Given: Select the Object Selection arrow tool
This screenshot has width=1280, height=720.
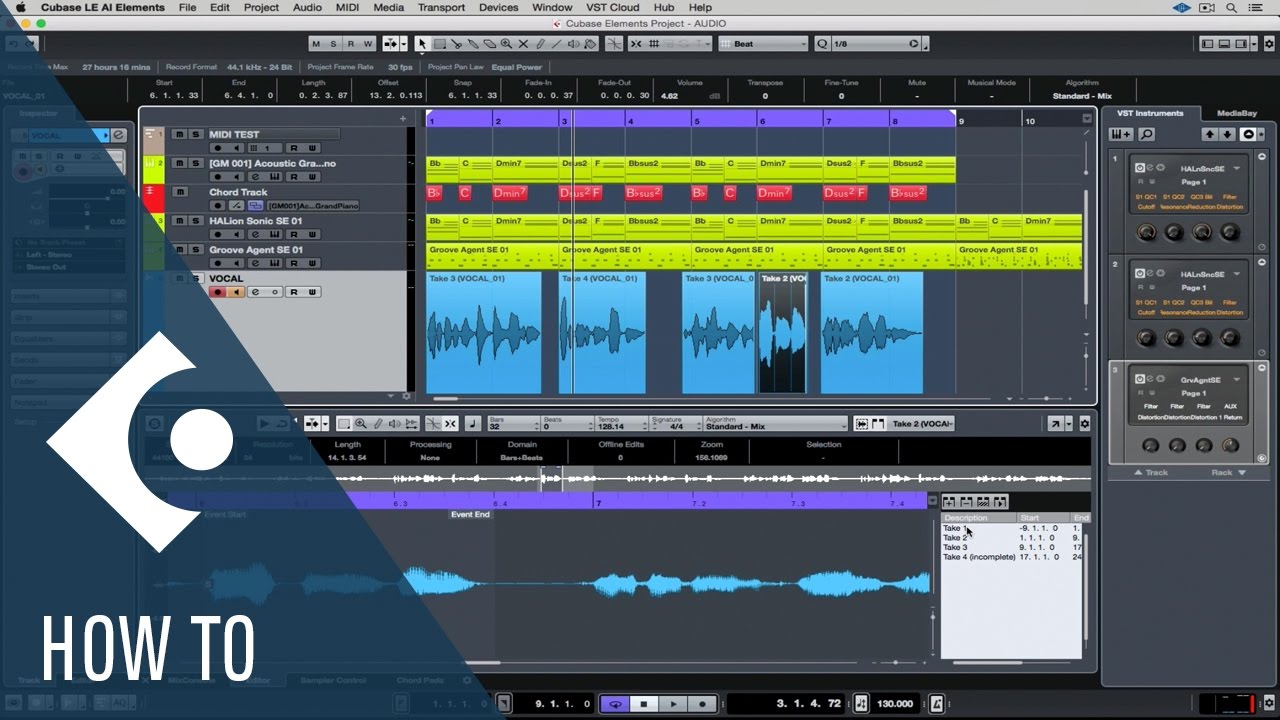Looking at the screenshot, I should coord(422,44).
